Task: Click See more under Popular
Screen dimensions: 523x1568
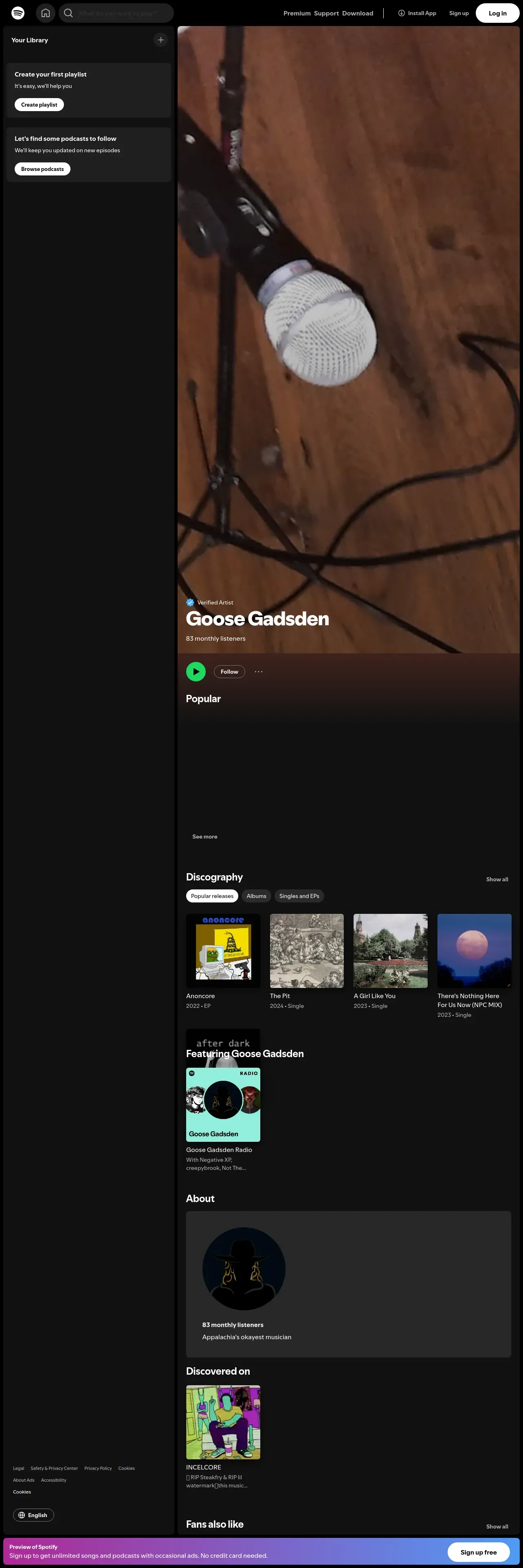Action: tap(204, 837)
